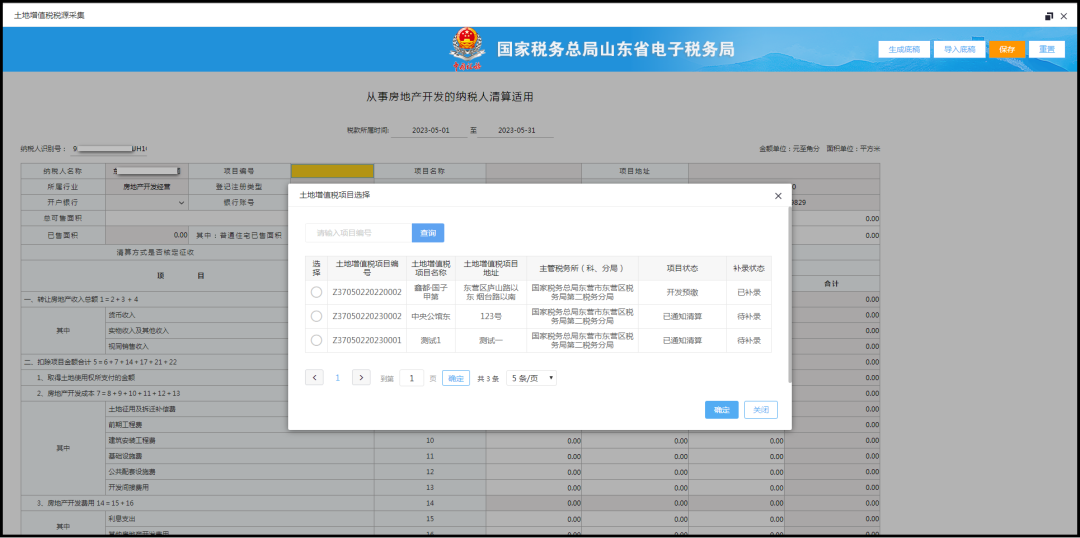Click 已补录 status cell
This screenshot has height=538, width=1080.
749,292
